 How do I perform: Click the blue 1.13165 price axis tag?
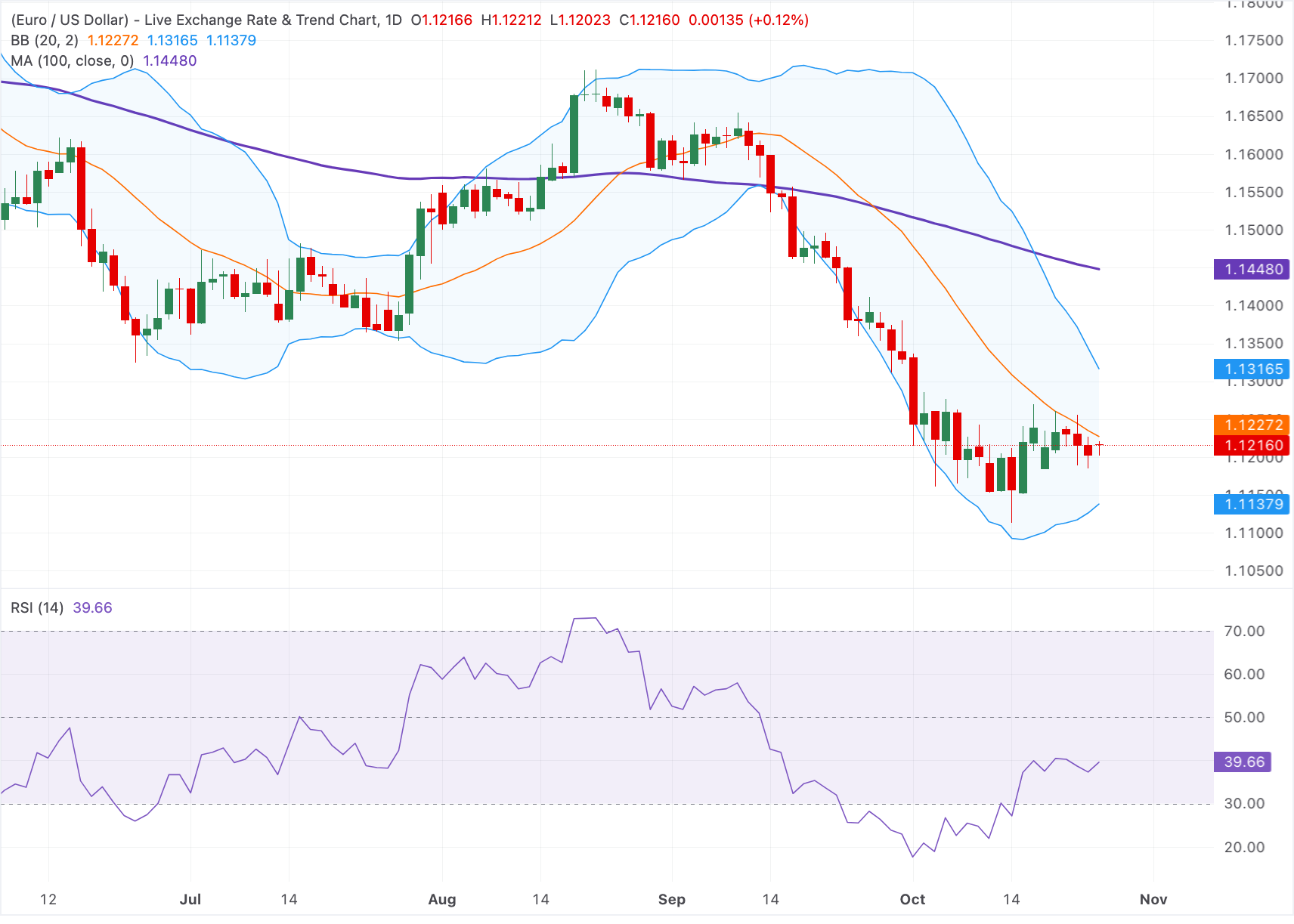(x=1252, y=369)
